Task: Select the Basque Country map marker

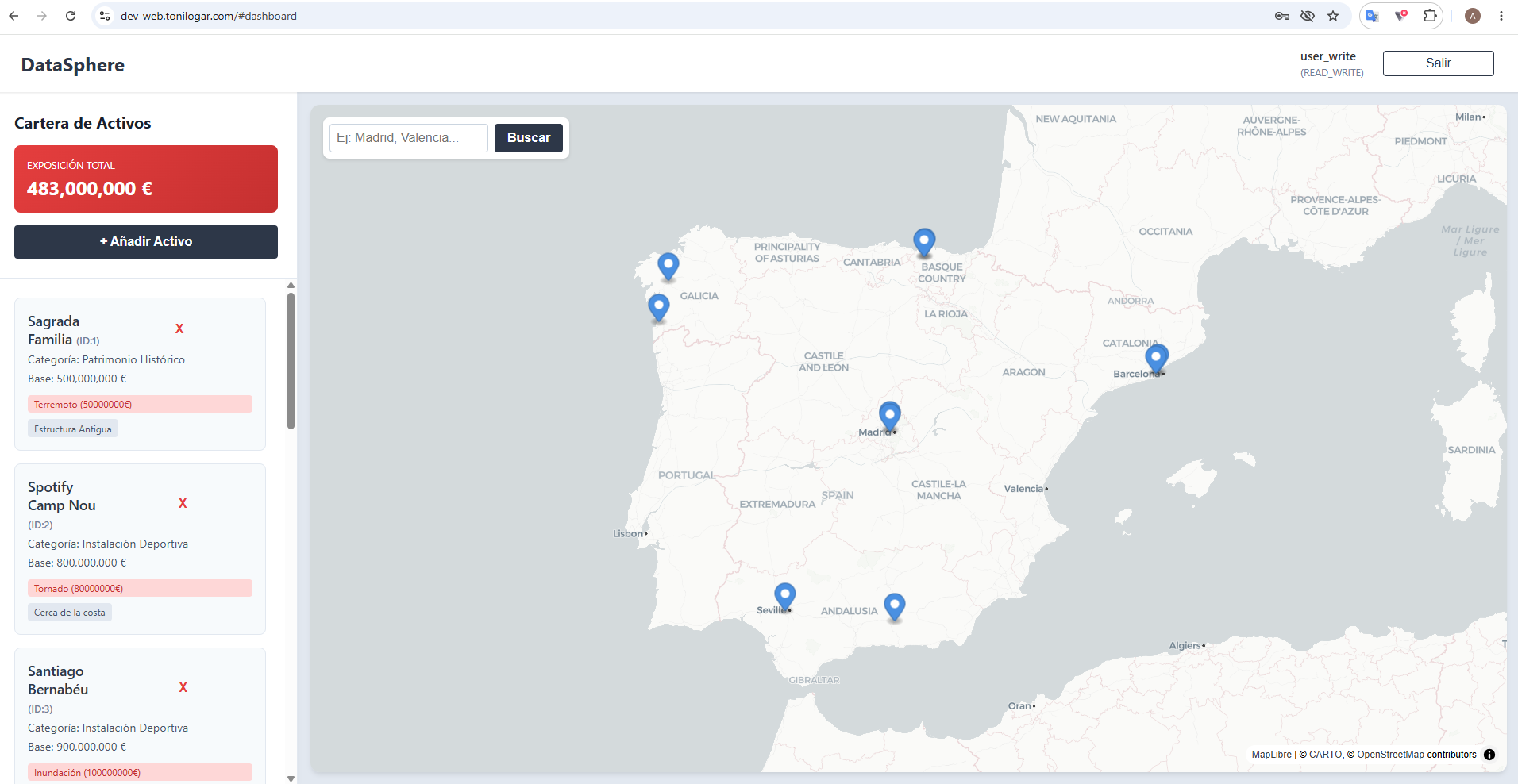Action: tap(924, 242)
